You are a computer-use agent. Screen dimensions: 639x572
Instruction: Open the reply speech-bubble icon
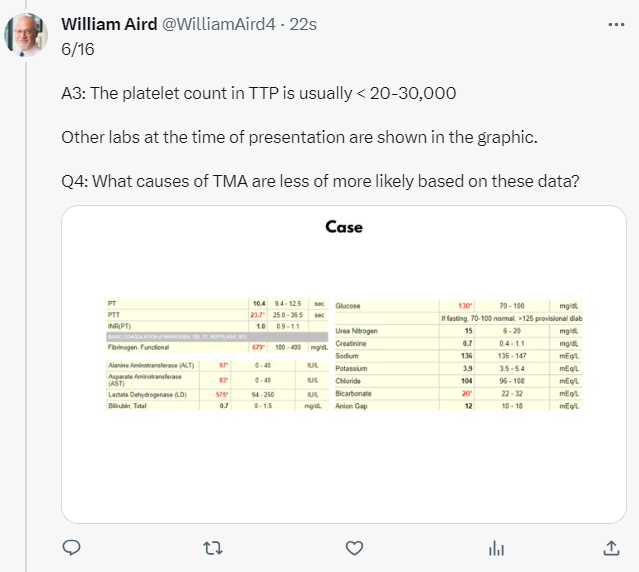pyautogui.click(x=71, y=548)
